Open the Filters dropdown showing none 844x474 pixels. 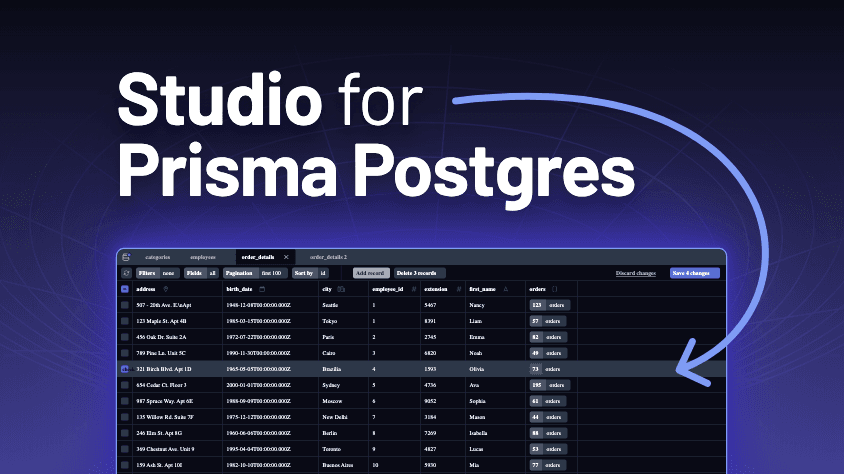coord(157,273)
